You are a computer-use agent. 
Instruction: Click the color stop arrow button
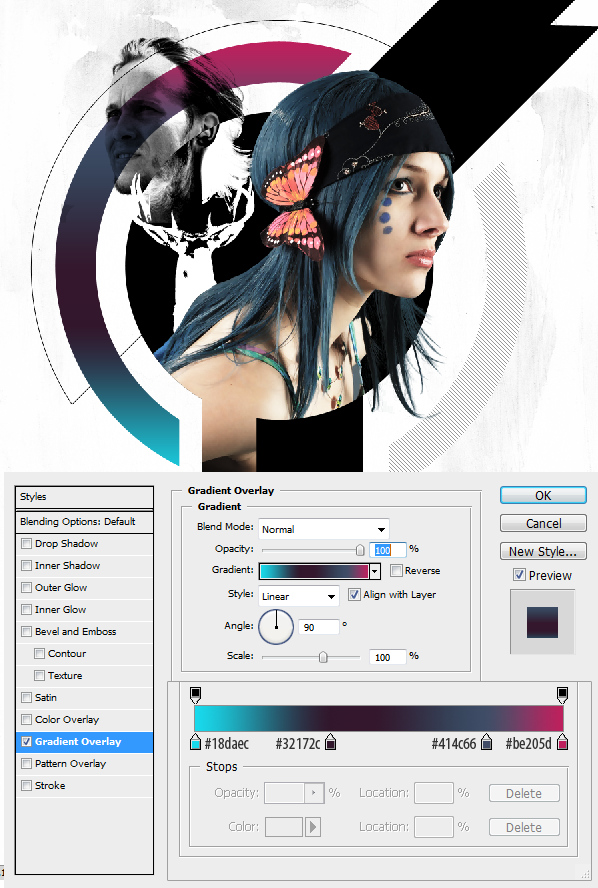[313, 827]
